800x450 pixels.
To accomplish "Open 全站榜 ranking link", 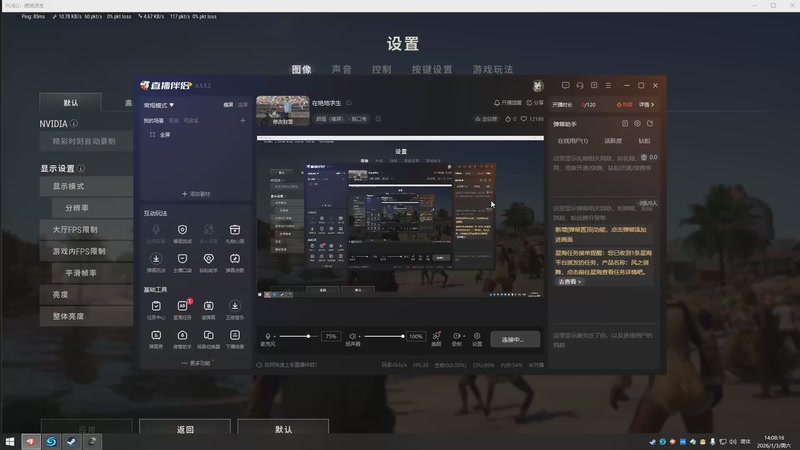I will click(486, 119).
